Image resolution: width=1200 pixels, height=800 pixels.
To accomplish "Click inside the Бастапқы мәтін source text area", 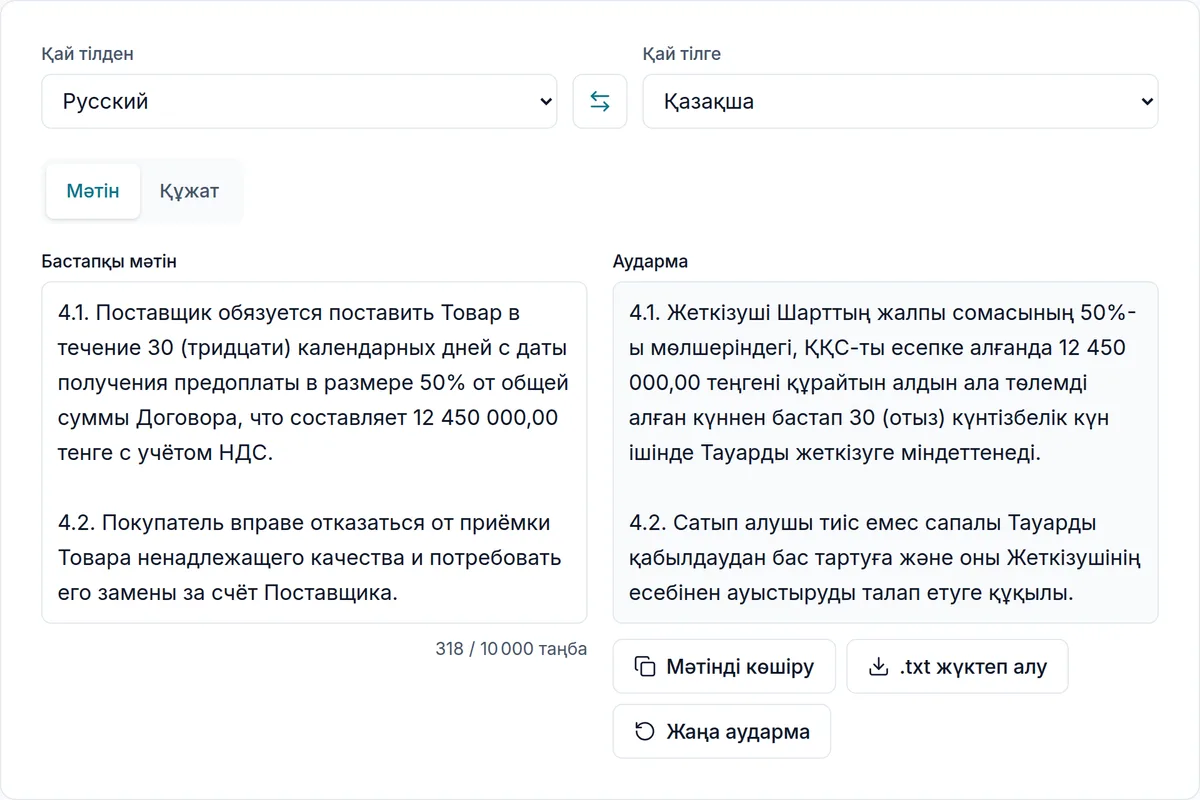I will [314, 453].
